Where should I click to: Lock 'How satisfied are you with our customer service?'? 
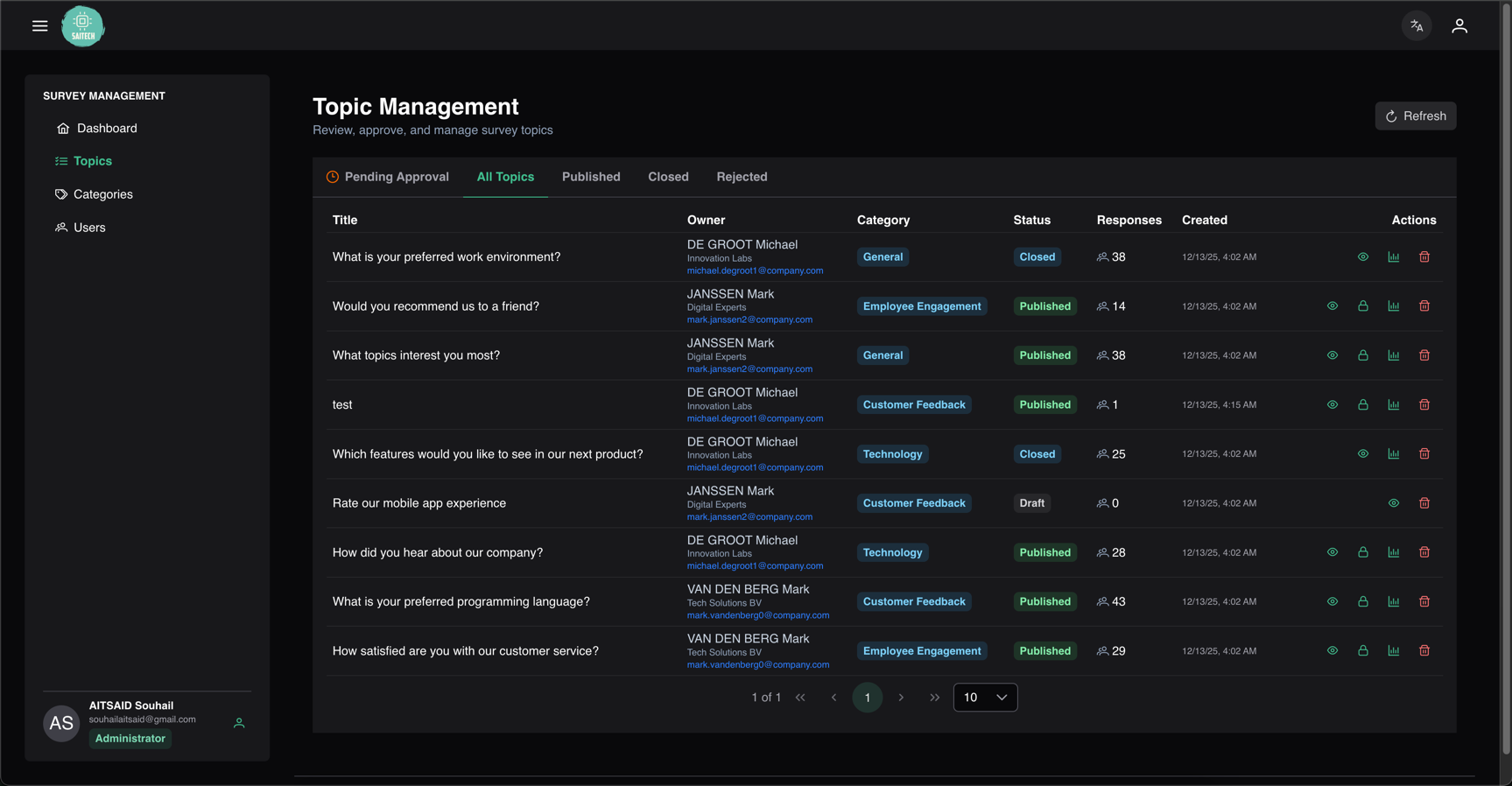tap(1363, 651)
